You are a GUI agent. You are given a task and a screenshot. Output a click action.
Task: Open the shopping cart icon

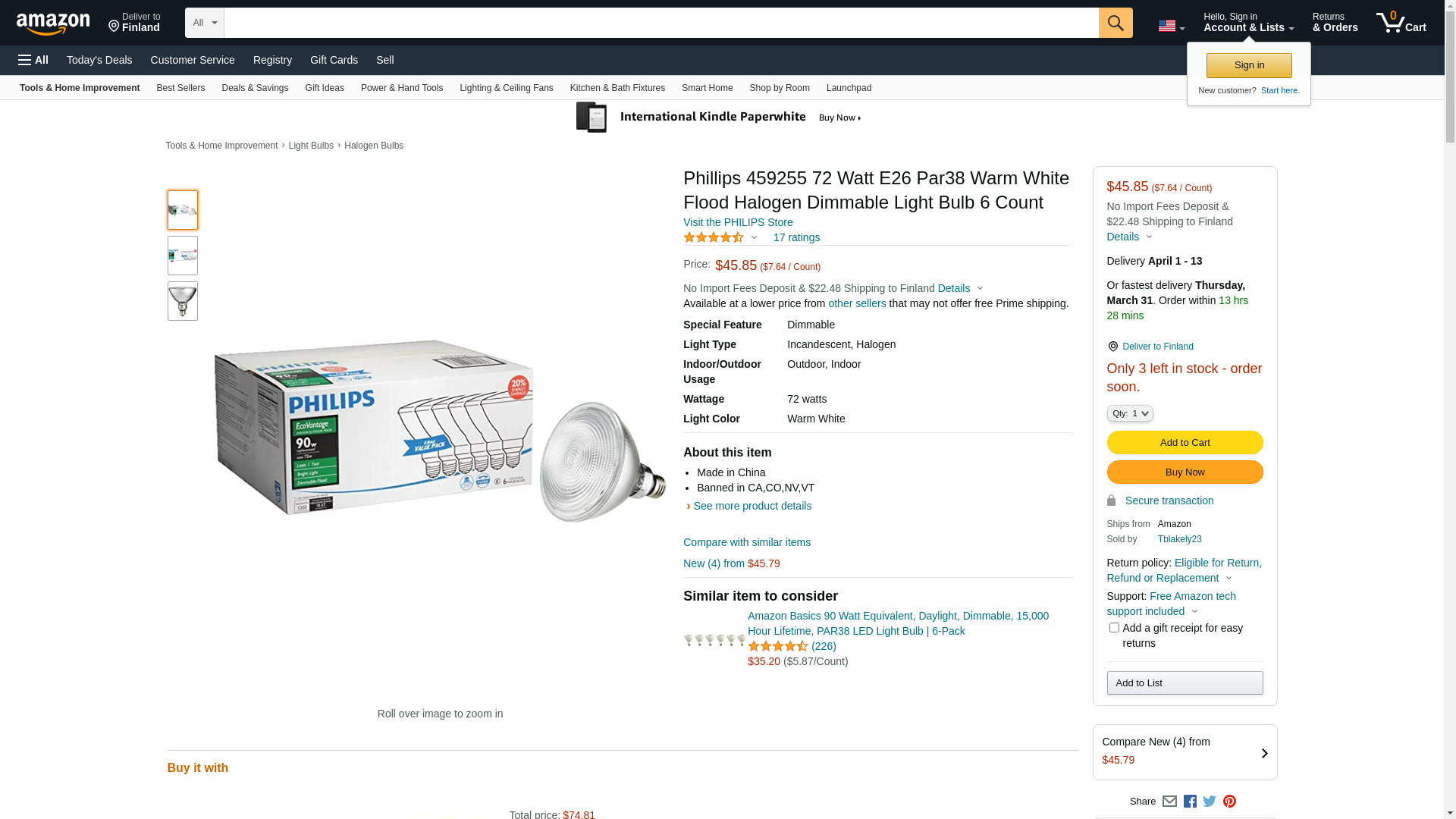click(1401, 23)
